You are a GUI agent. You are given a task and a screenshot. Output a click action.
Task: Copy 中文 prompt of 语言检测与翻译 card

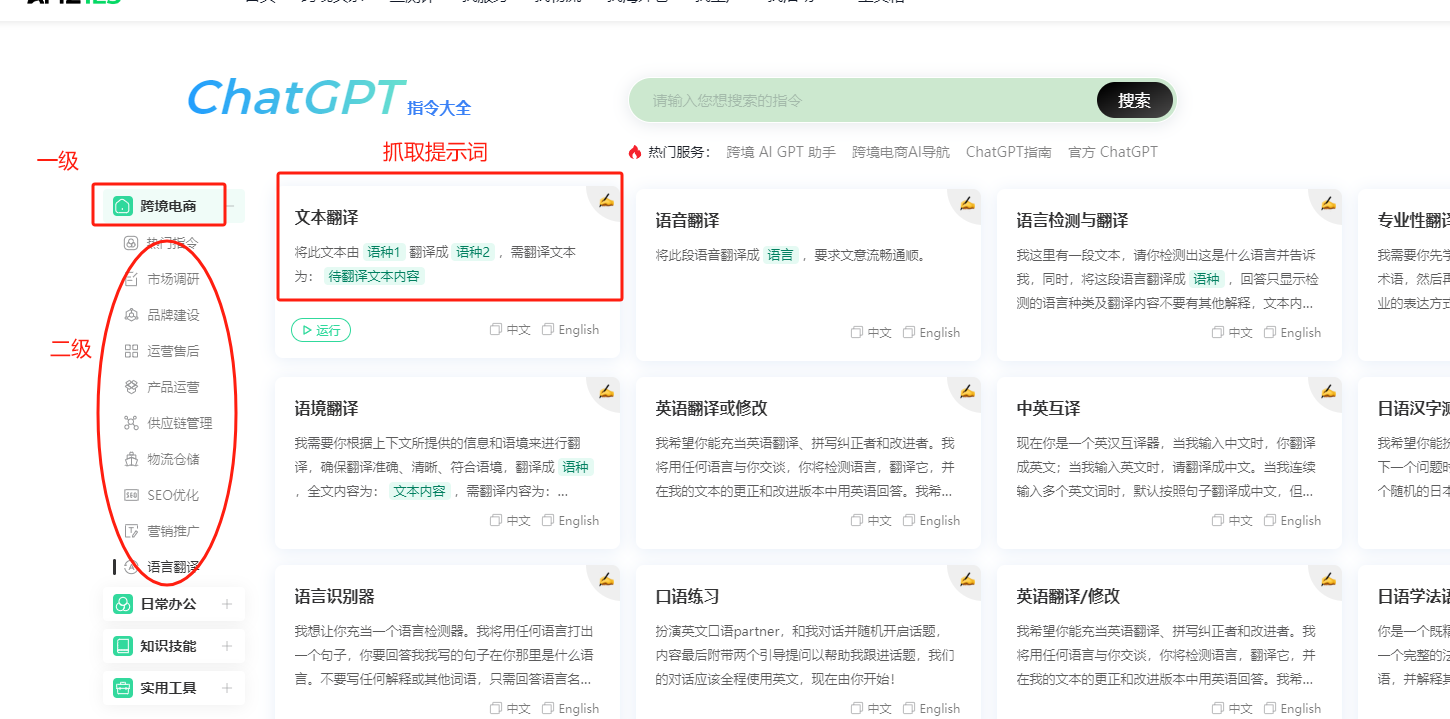[1232, 333]
